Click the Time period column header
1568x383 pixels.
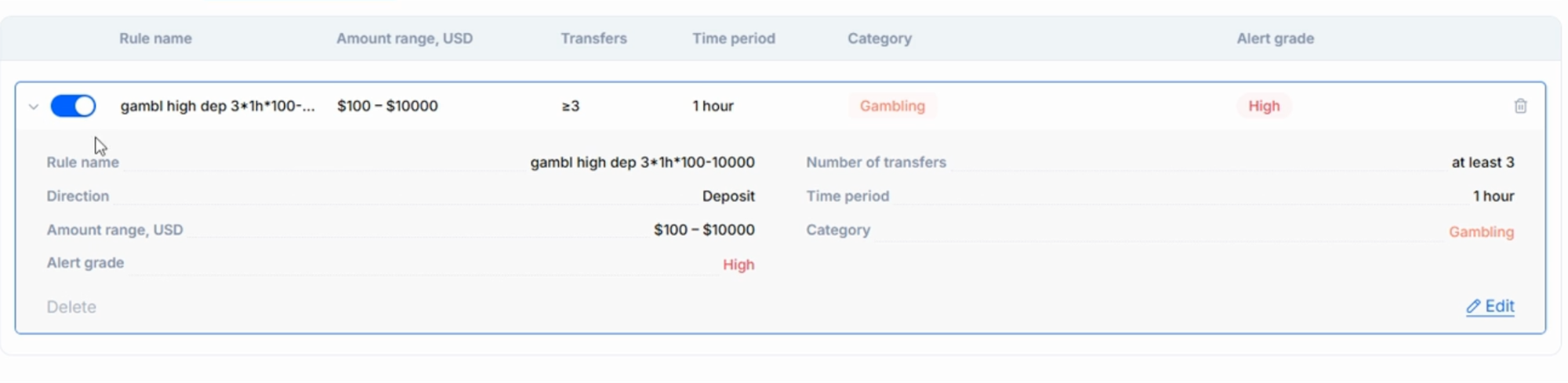733,38
